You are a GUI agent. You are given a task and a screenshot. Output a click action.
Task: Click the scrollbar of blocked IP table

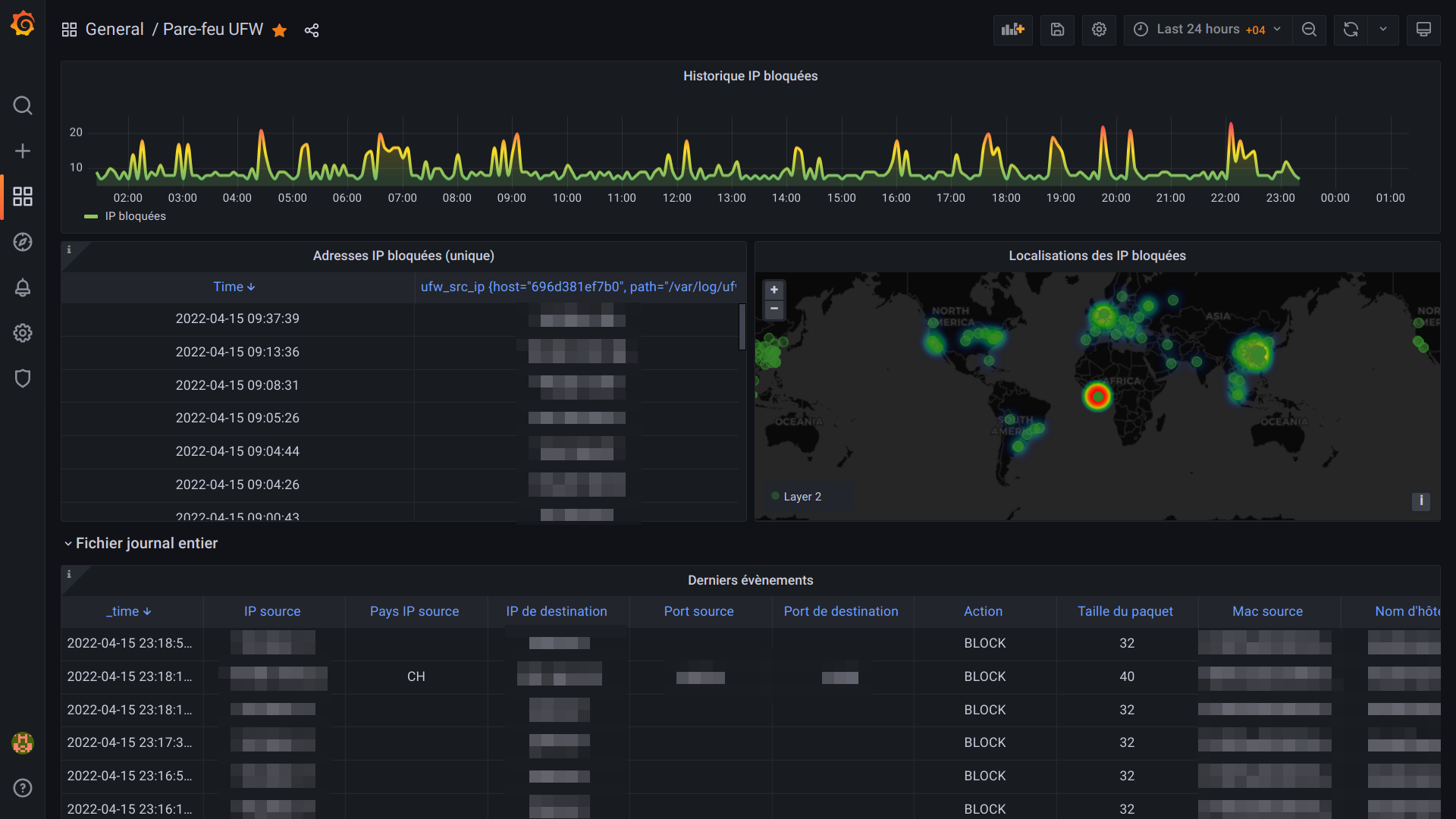(x=742, y=327)
